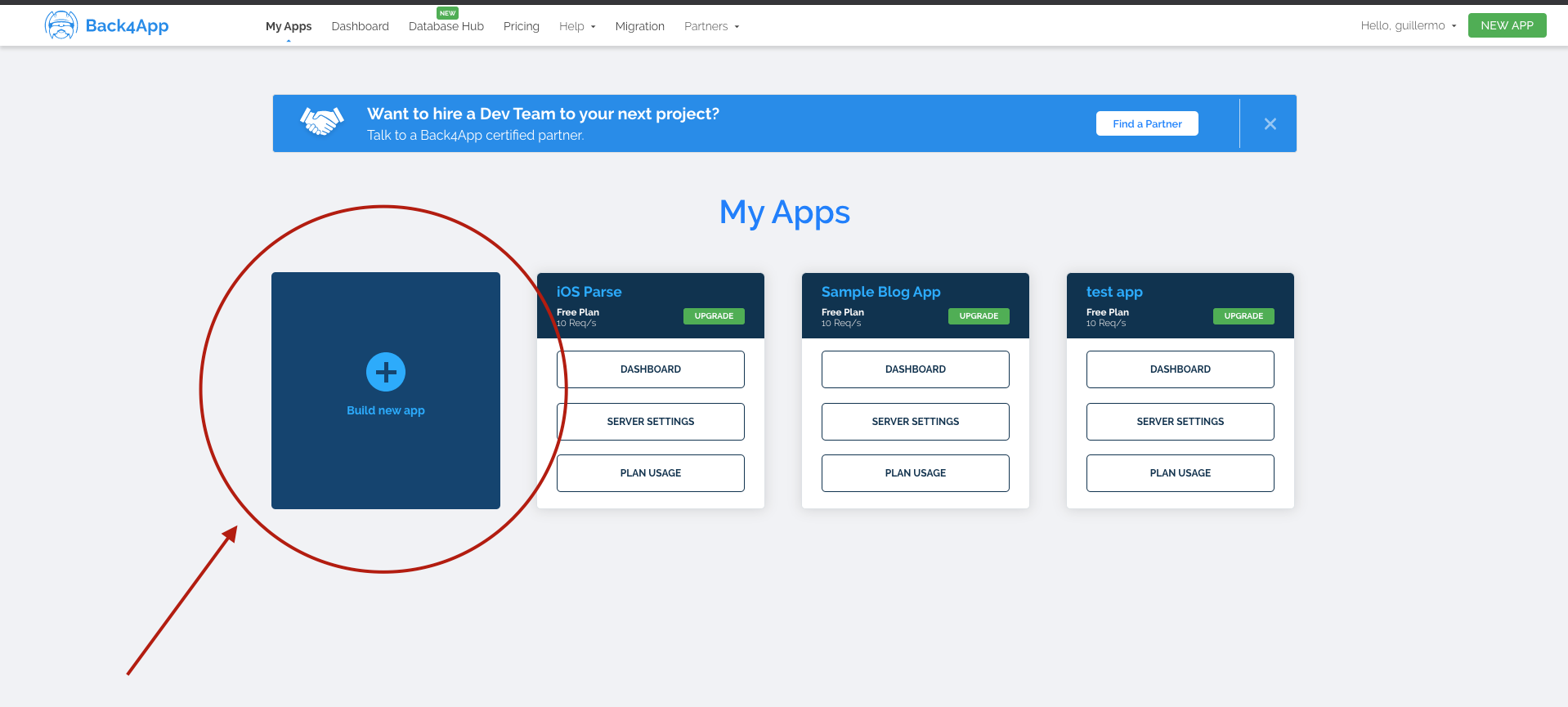The height and width of the screenshot is (707, 1568).
Task: Open Server Settings for iOS Parse
Action: [651, 422]
